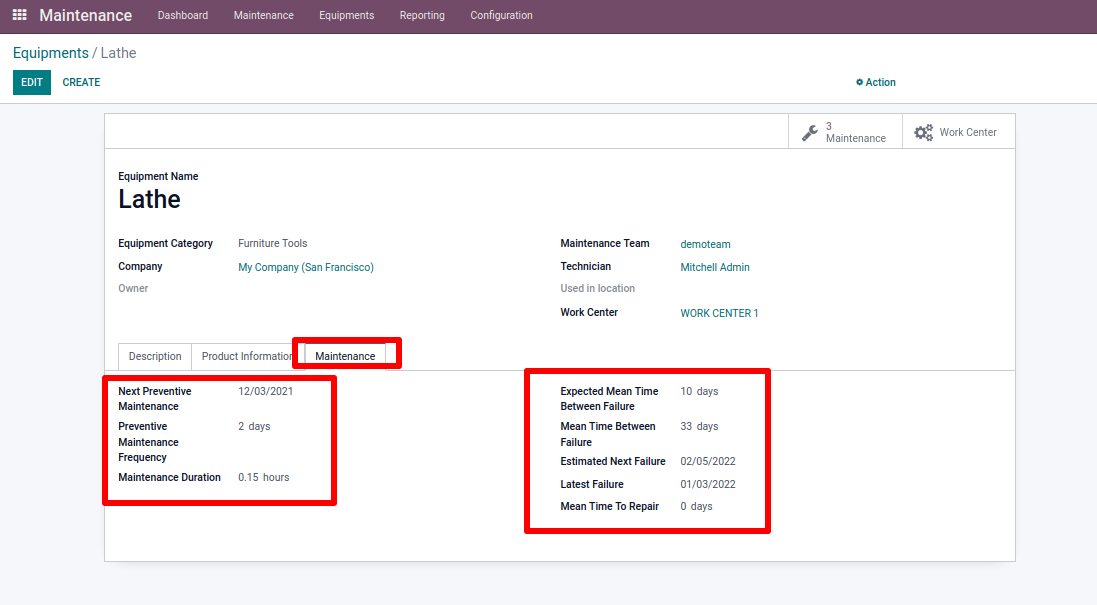This screenshot has width=1097, height=605.
Task: Click the EDIT button
Action: tap(31, 82)
